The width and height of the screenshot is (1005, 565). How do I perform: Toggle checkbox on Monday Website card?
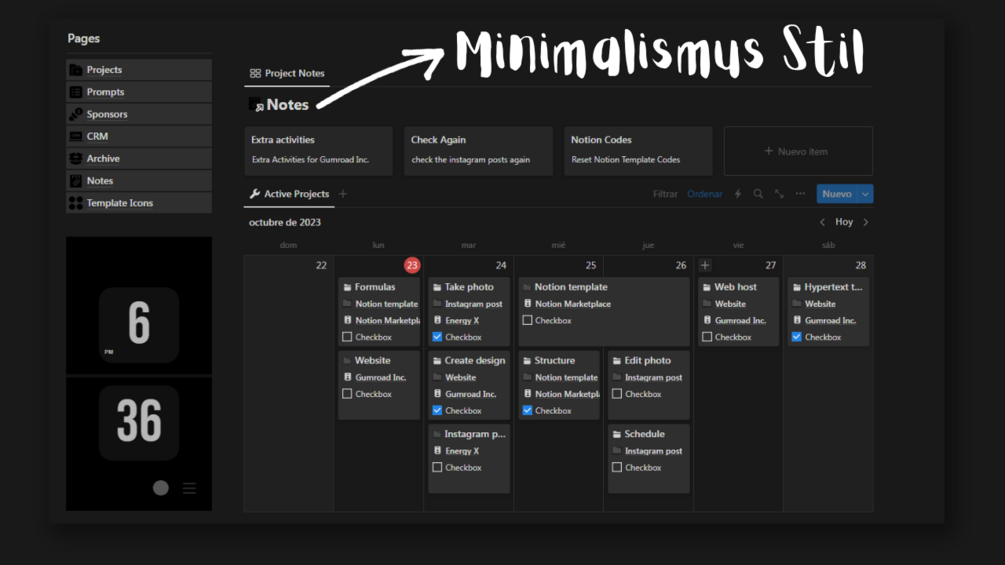[x=347, y=394]
